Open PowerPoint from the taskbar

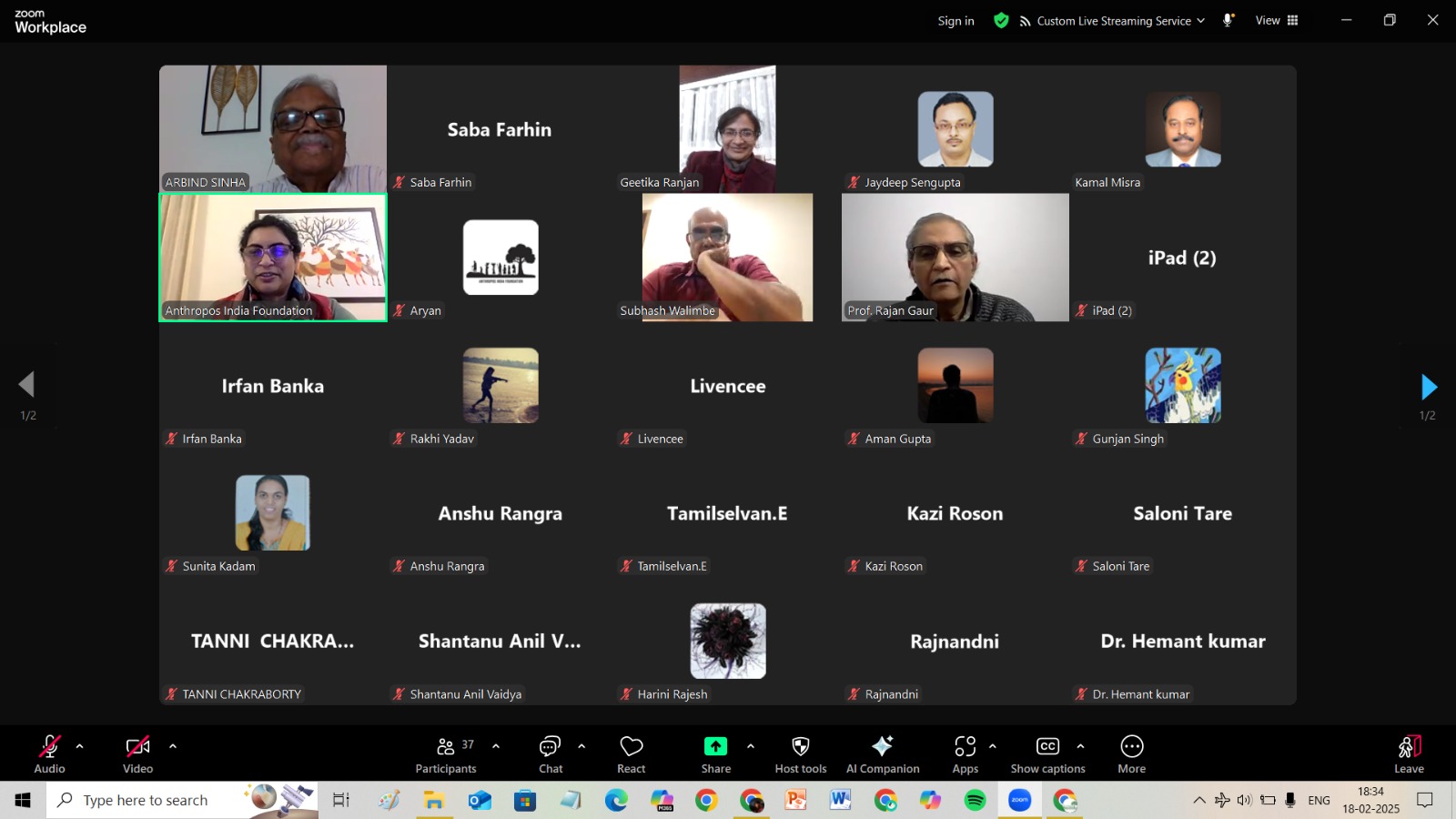tap(796, 800)
